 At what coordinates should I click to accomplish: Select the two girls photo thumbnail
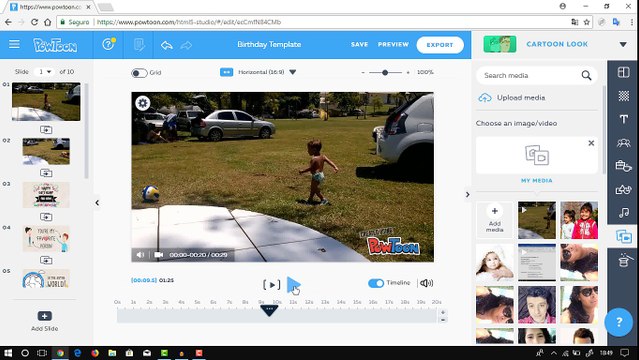(579, 220)
